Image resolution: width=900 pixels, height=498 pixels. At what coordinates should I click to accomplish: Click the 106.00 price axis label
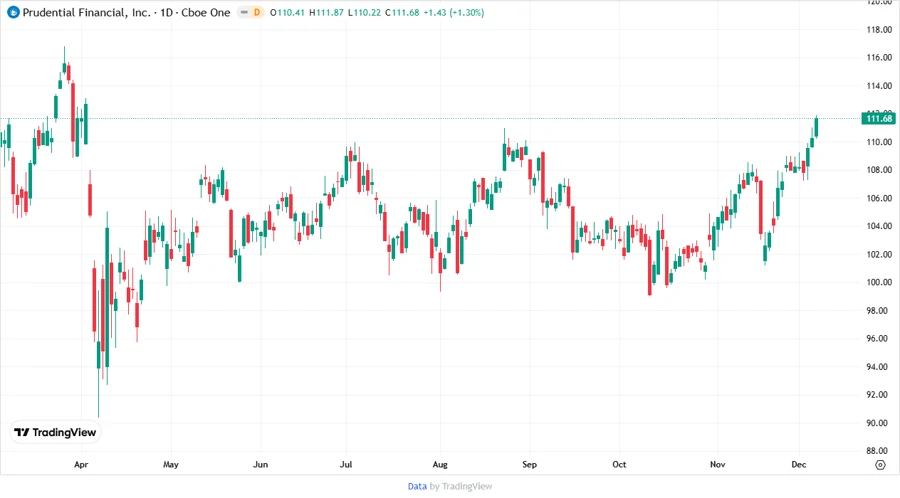tap(879, 198)
